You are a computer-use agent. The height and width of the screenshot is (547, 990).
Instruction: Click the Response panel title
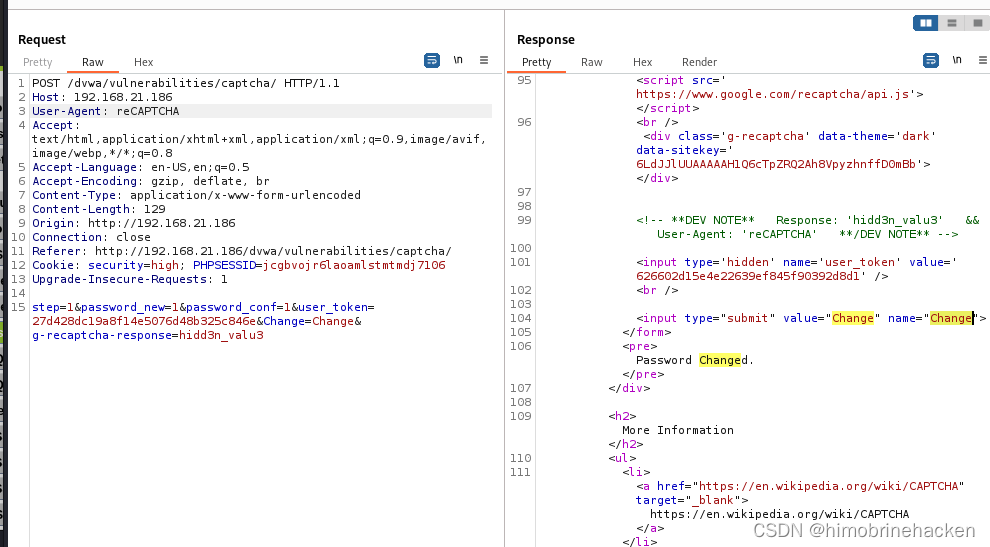click(x=546, y=40)
